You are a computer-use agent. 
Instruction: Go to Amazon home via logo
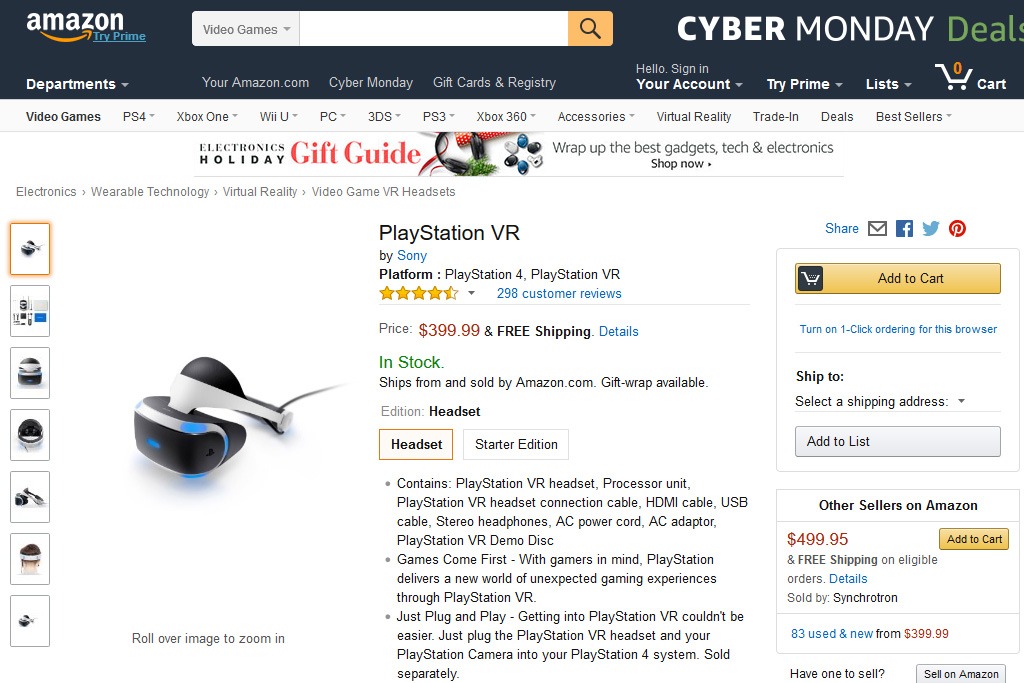(x=75, y=25)
